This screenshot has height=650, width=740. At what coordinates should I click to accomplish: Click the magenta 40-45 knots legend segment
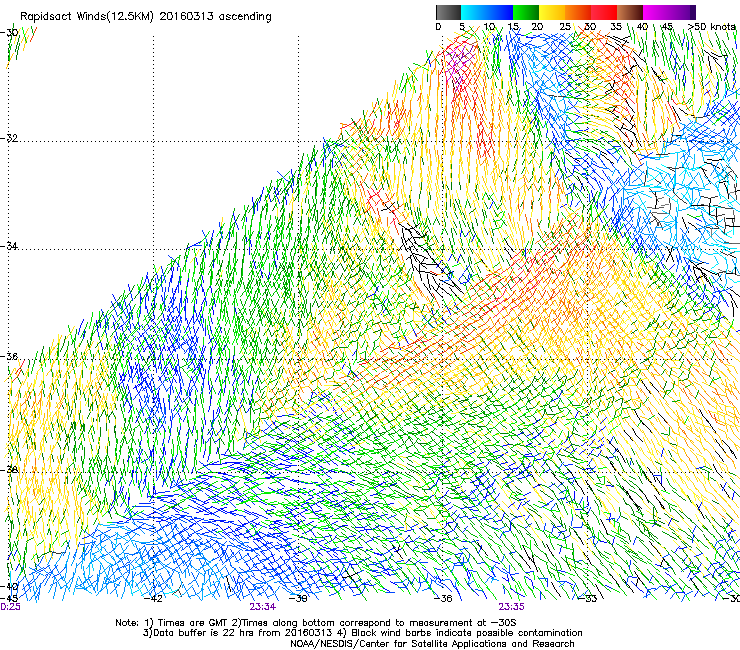coord(656,12)
